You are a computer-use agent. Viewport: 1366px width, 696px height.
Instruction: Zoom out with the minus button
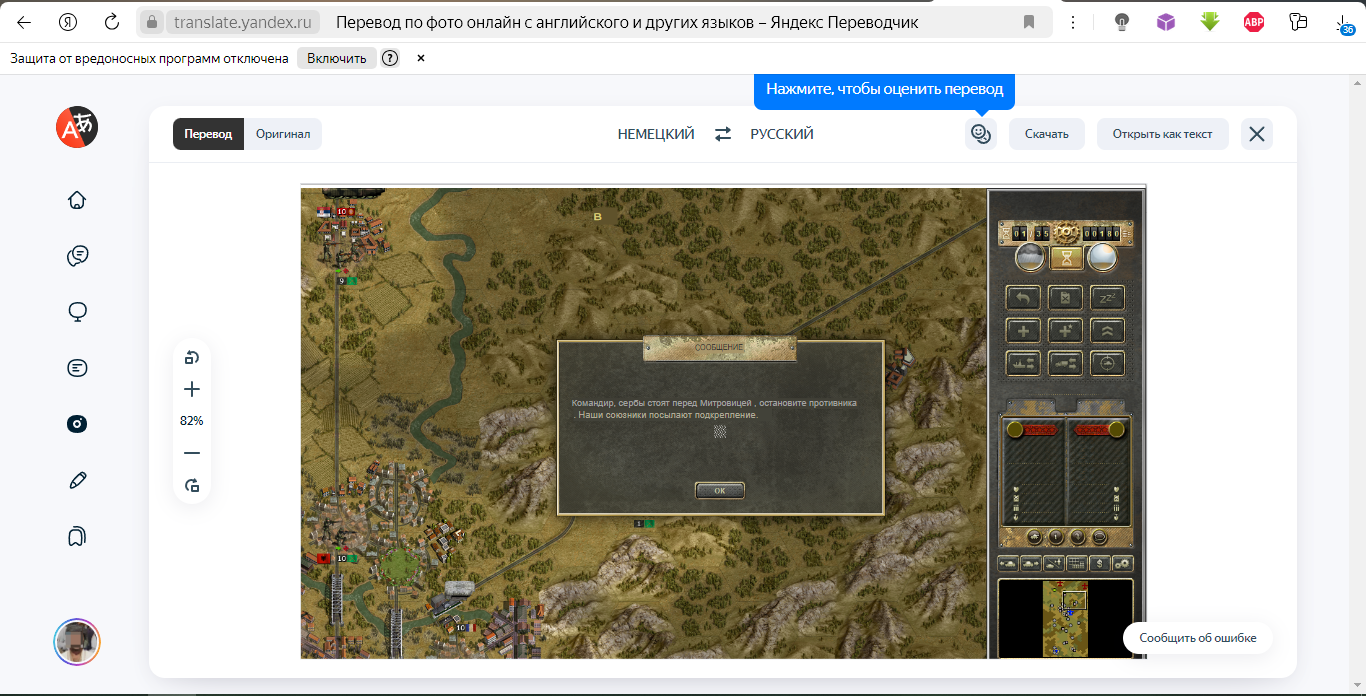pyautogui.click(x=192, y=453)
